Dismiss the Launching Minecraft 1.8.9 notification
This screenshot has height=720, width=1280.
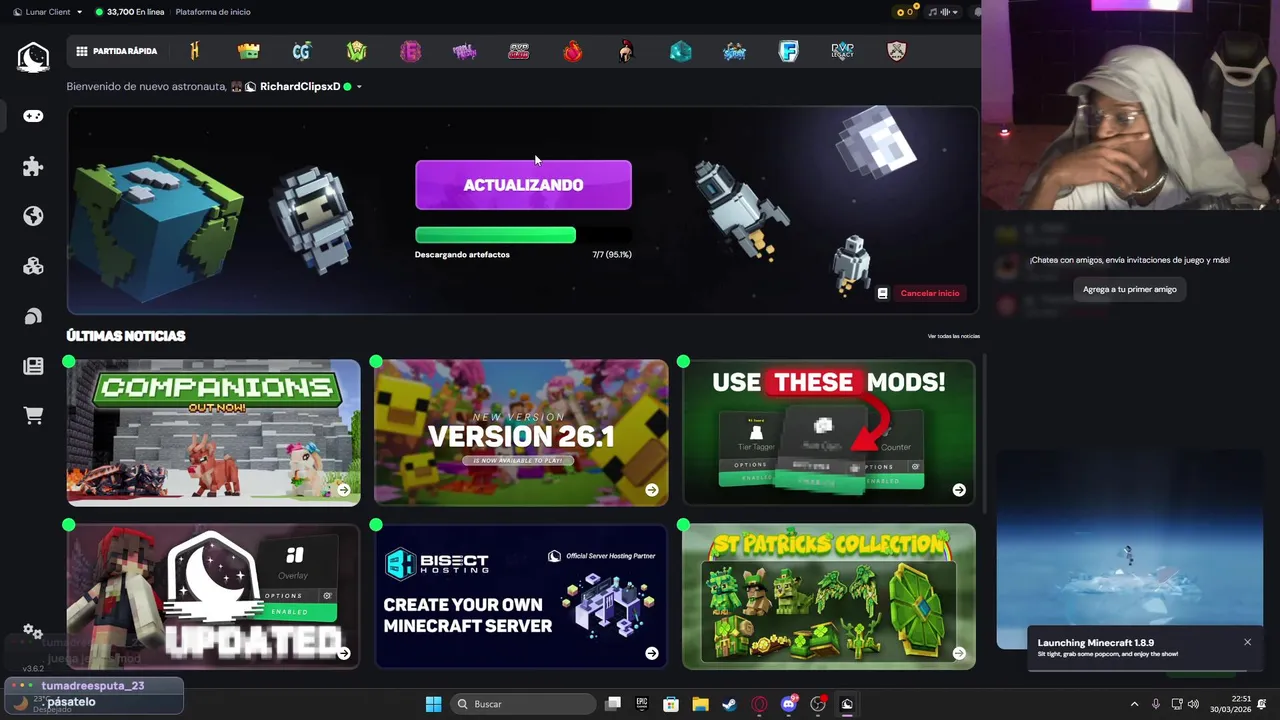1247,642
